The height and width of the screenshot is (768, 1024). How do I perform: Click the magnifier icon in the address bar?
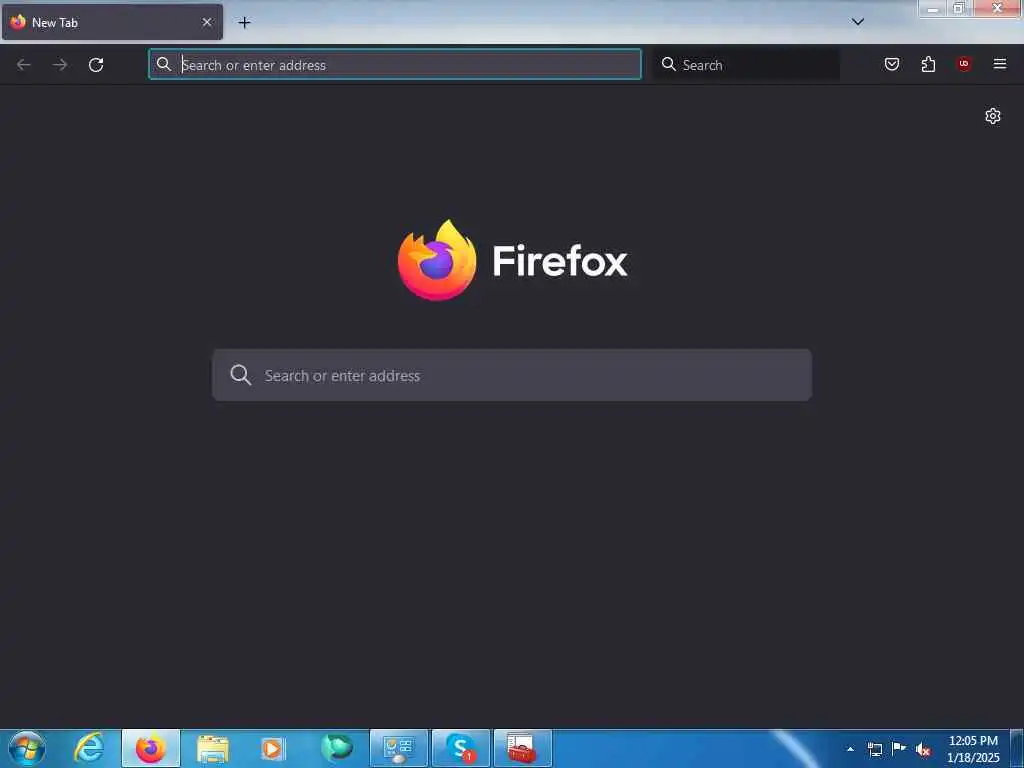(164, 64)
